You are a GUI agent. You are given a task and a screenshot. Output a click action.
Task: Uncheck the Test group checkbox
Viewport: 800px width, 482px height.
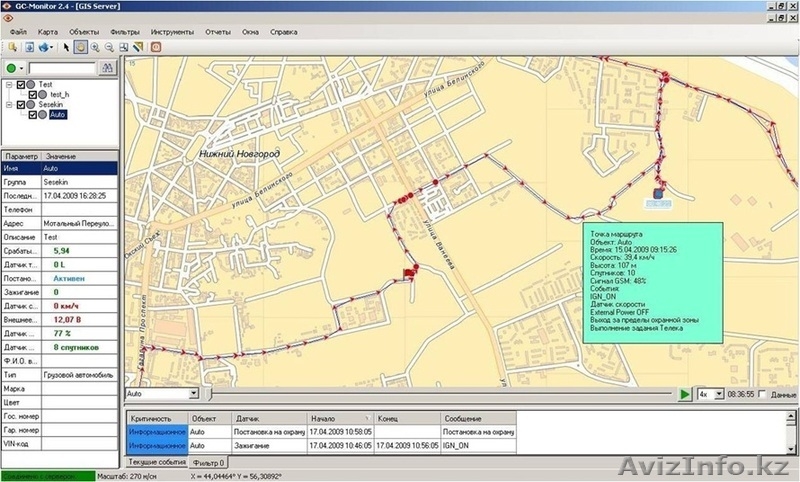pyautogui.click(x=21, y=84)
